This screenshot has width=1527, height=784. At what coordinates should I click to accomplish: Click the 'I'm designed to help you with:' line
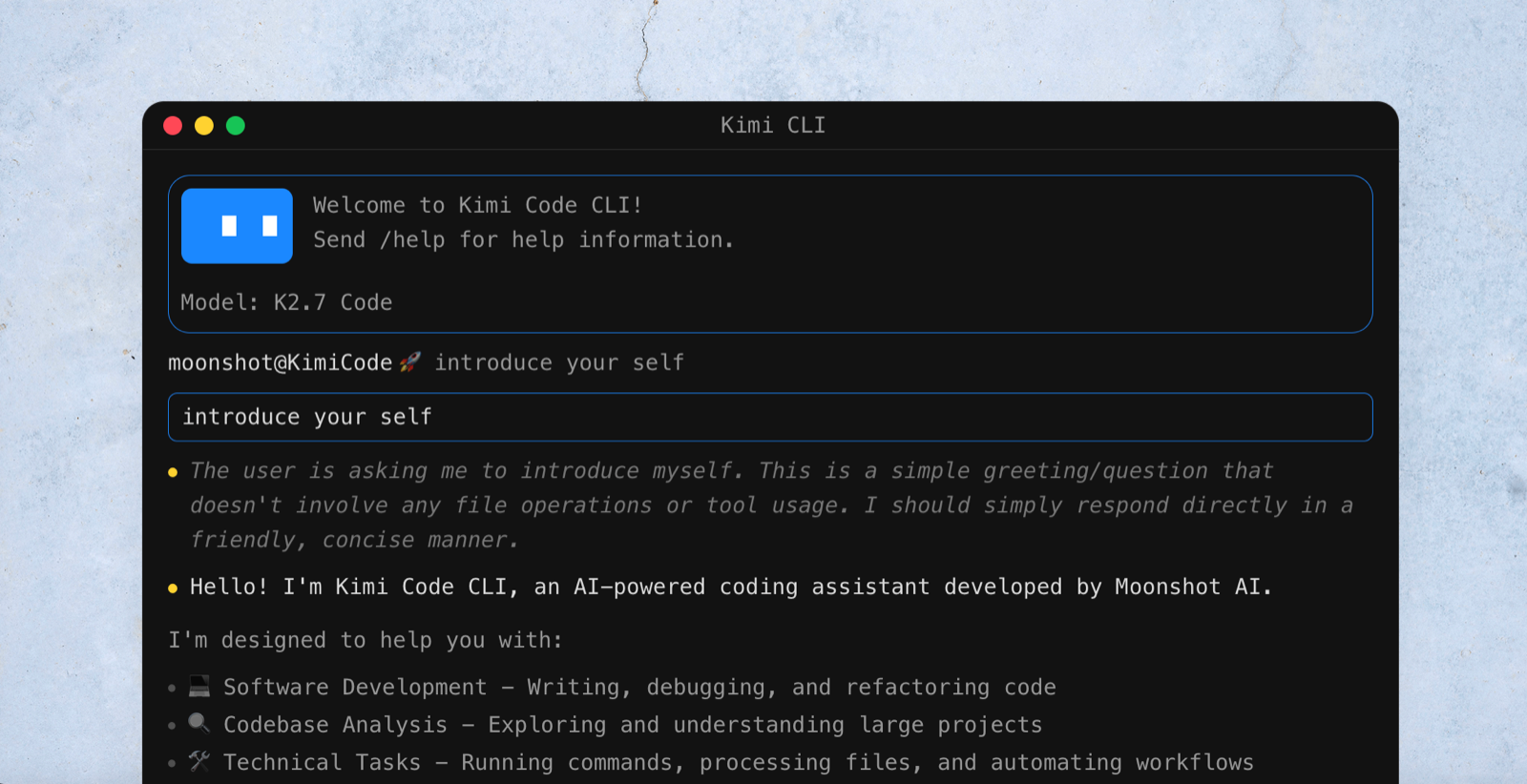point(366,640)
